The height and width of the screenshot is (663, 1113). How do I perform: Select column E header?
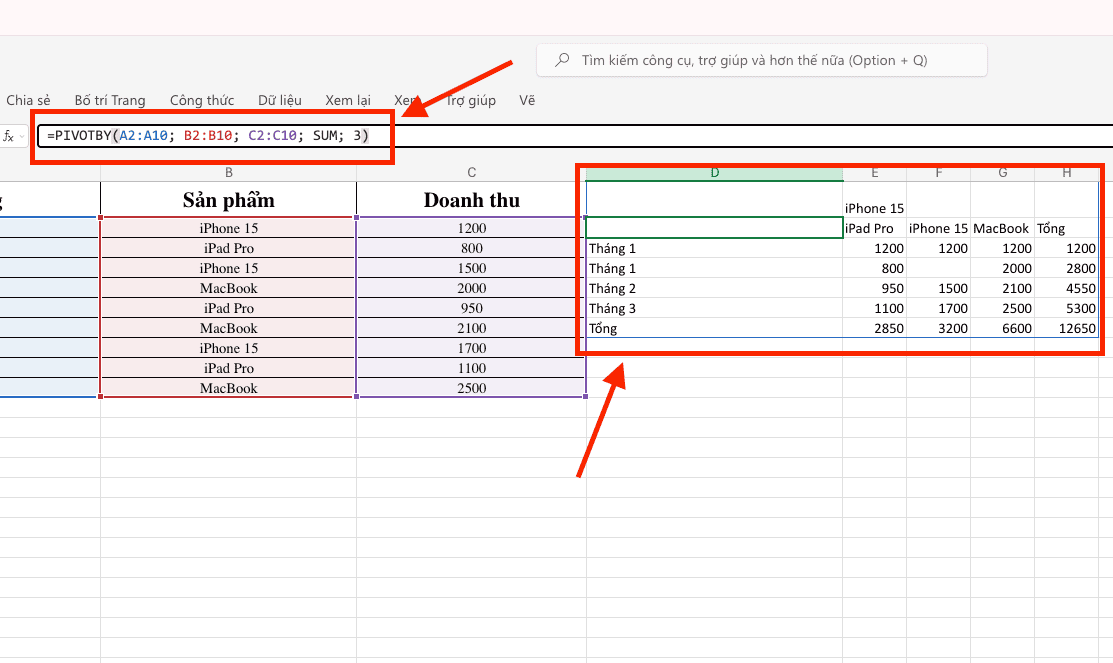point(874,173)
